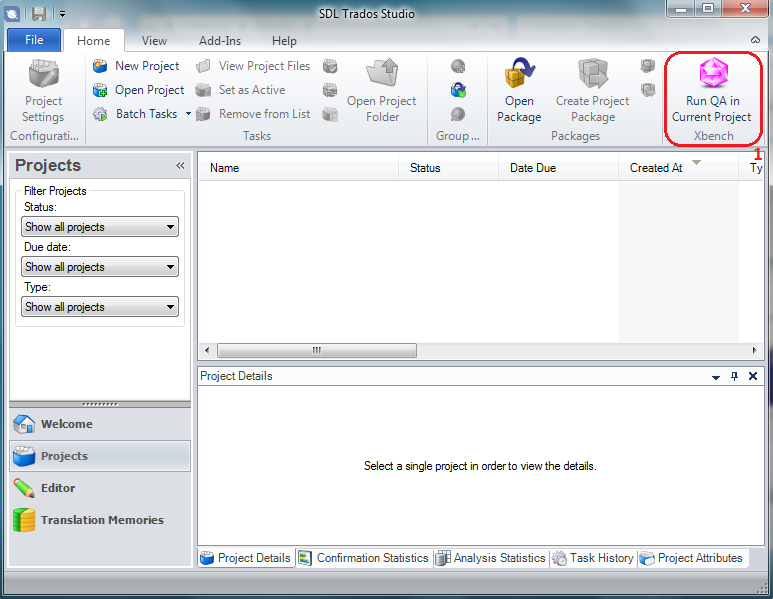Screen dimensions: 773x599
Task: Open the Help ribbon tab
Action: [284, 40]
